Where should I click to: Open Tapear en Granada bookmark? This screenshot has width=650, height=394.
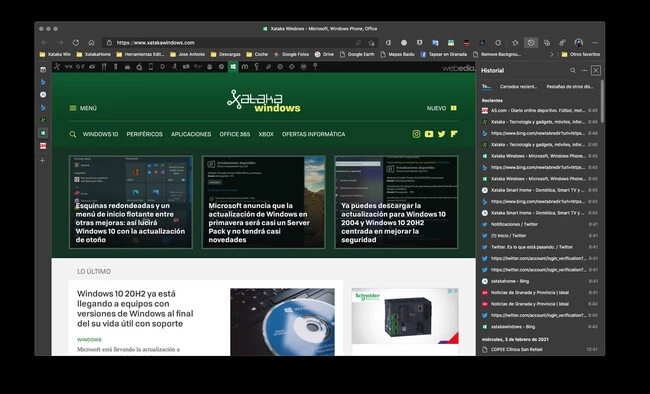[444, 54]
